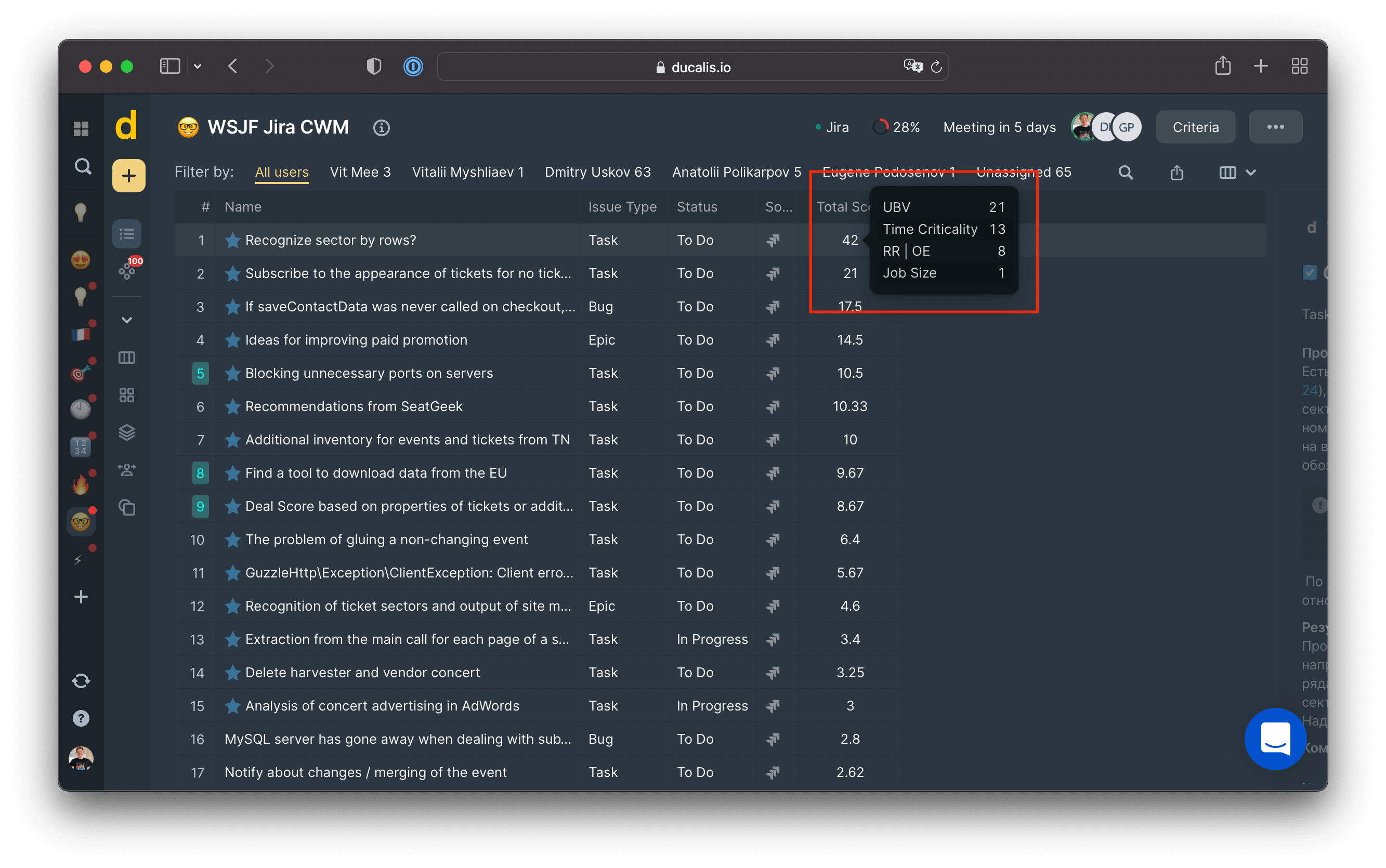Viewport: 1386px width, 868px height.
Task: Click the sync refresh icon at bottom left
Action: [x=81, y=681]
